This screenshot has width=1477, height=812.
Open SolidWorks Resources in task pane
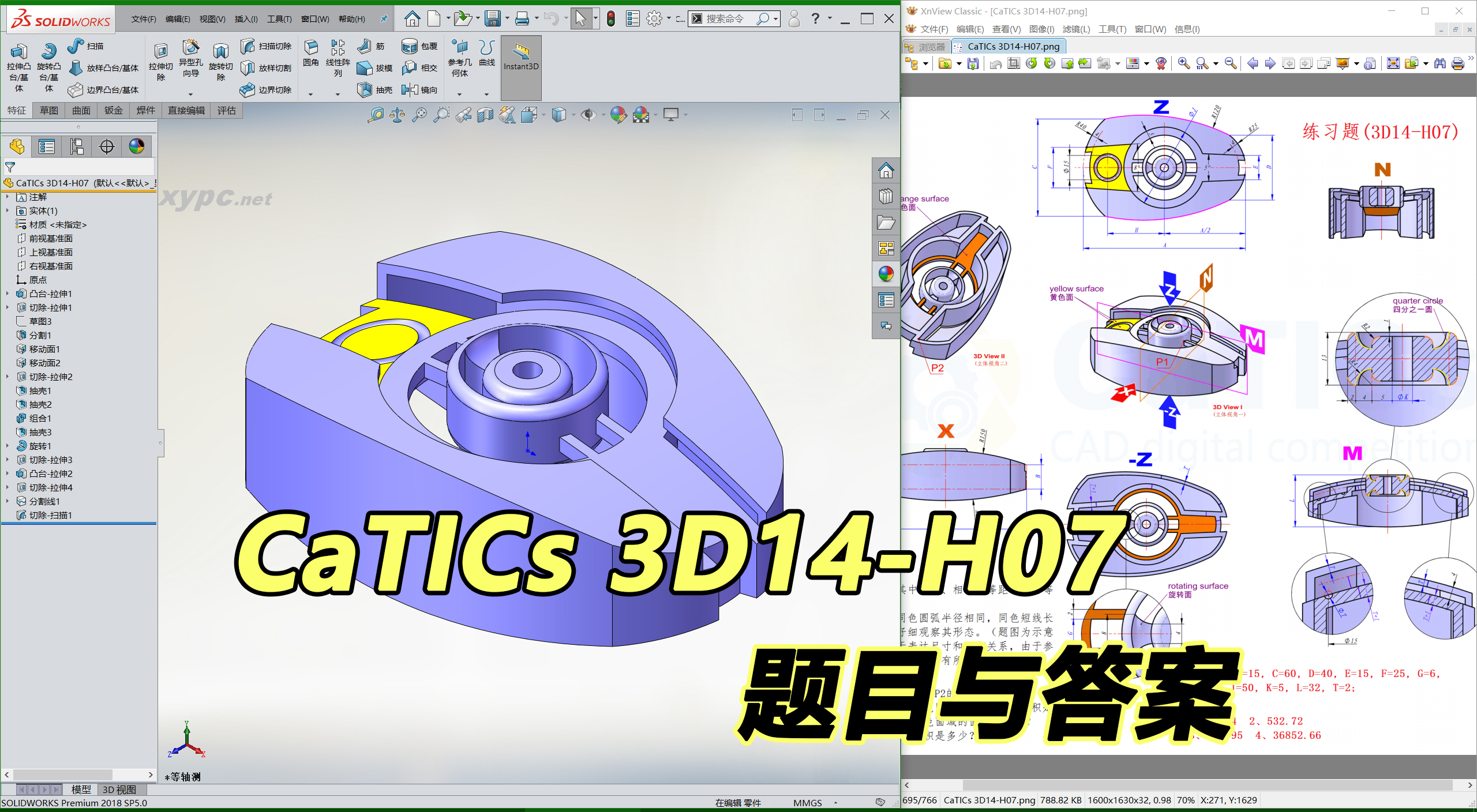[x=886, y=170]
